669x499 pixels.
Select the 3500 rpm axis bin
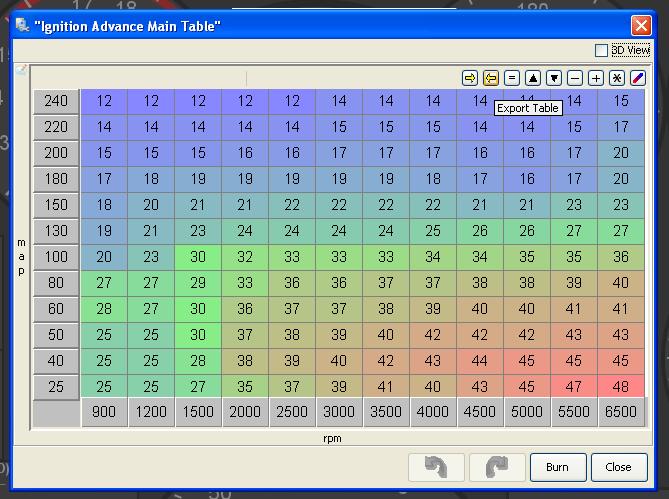pos(386,412)
